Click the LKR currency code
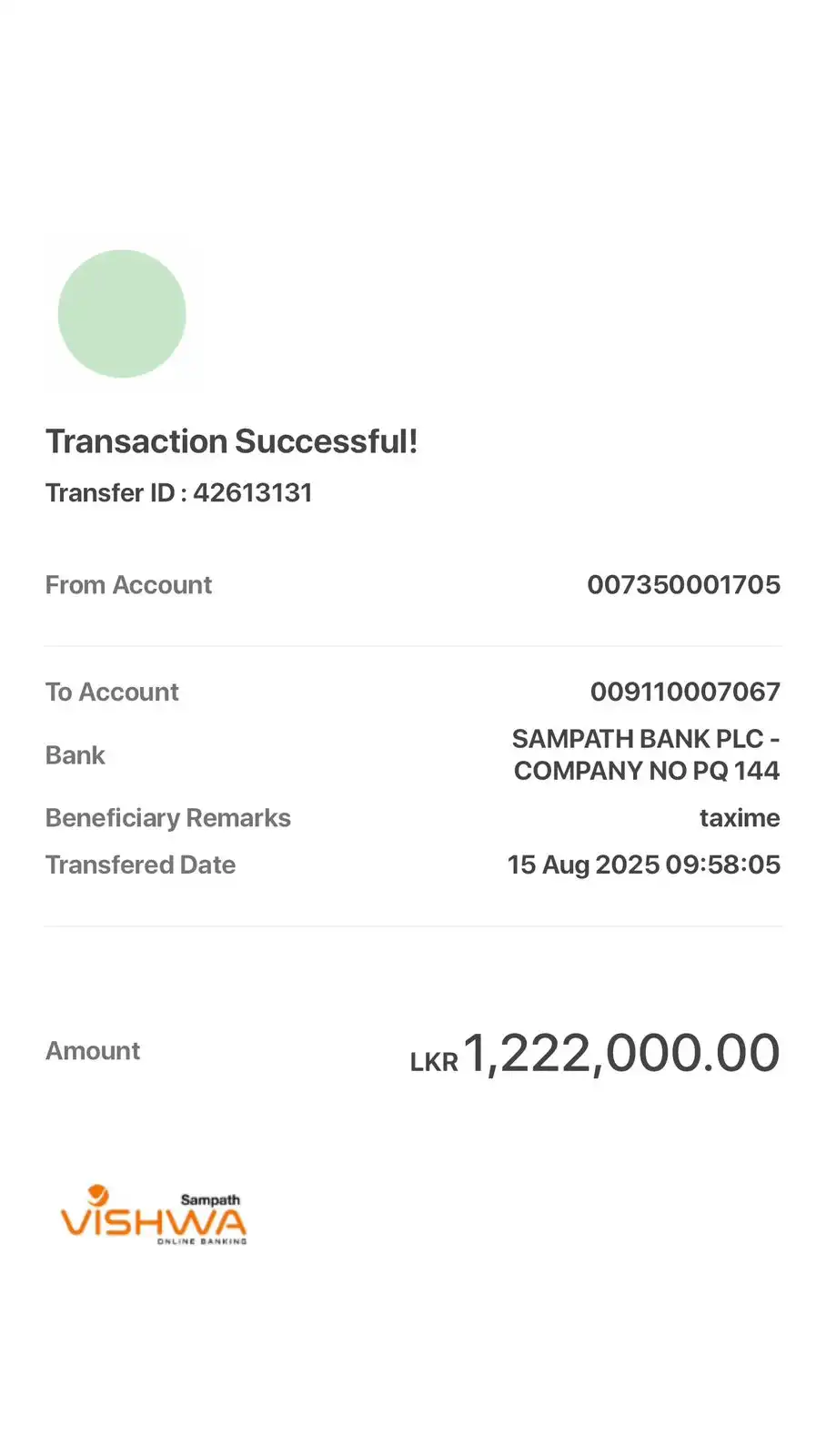 click(434, 1062)
